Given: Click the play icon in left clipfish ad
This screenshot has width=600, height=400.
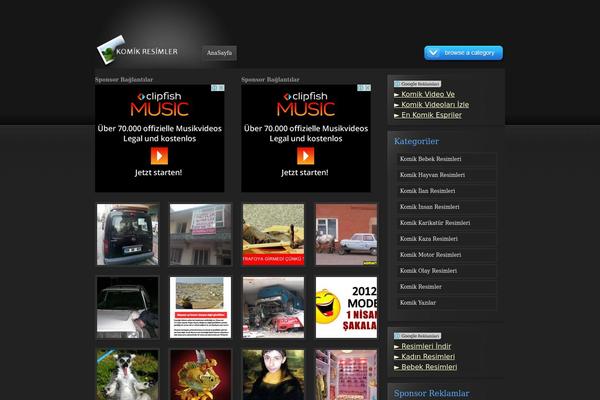Looking at the screenshot, I should [x=159, y=156].
